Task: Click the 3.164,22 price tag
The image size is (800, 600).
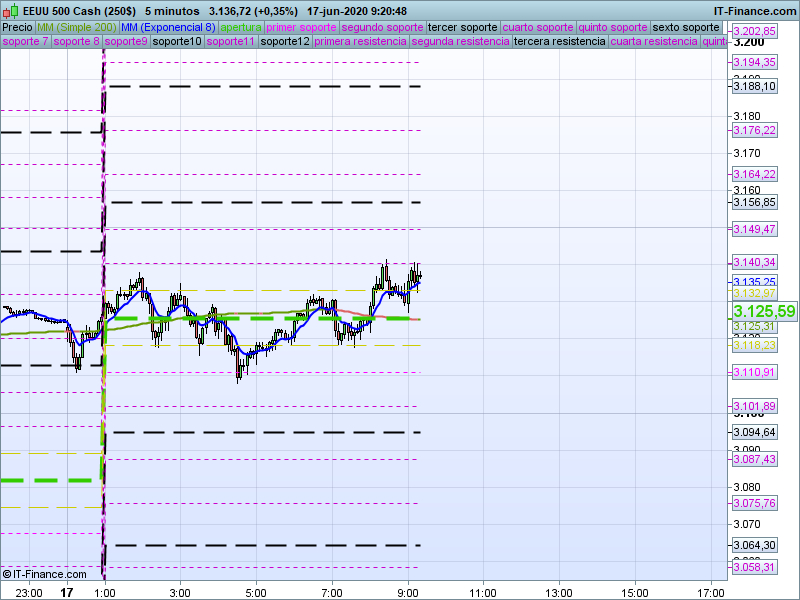Action: (x=754, y=174)
